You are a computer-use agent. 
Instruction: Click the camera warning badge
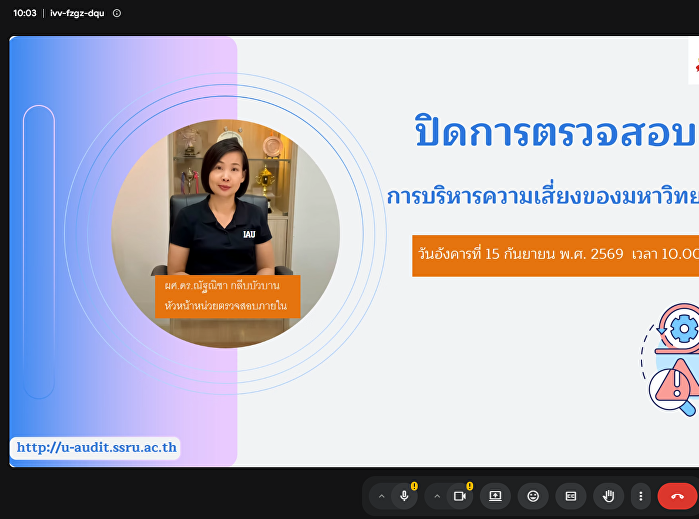pyautogui.click(x=469, y=486)
